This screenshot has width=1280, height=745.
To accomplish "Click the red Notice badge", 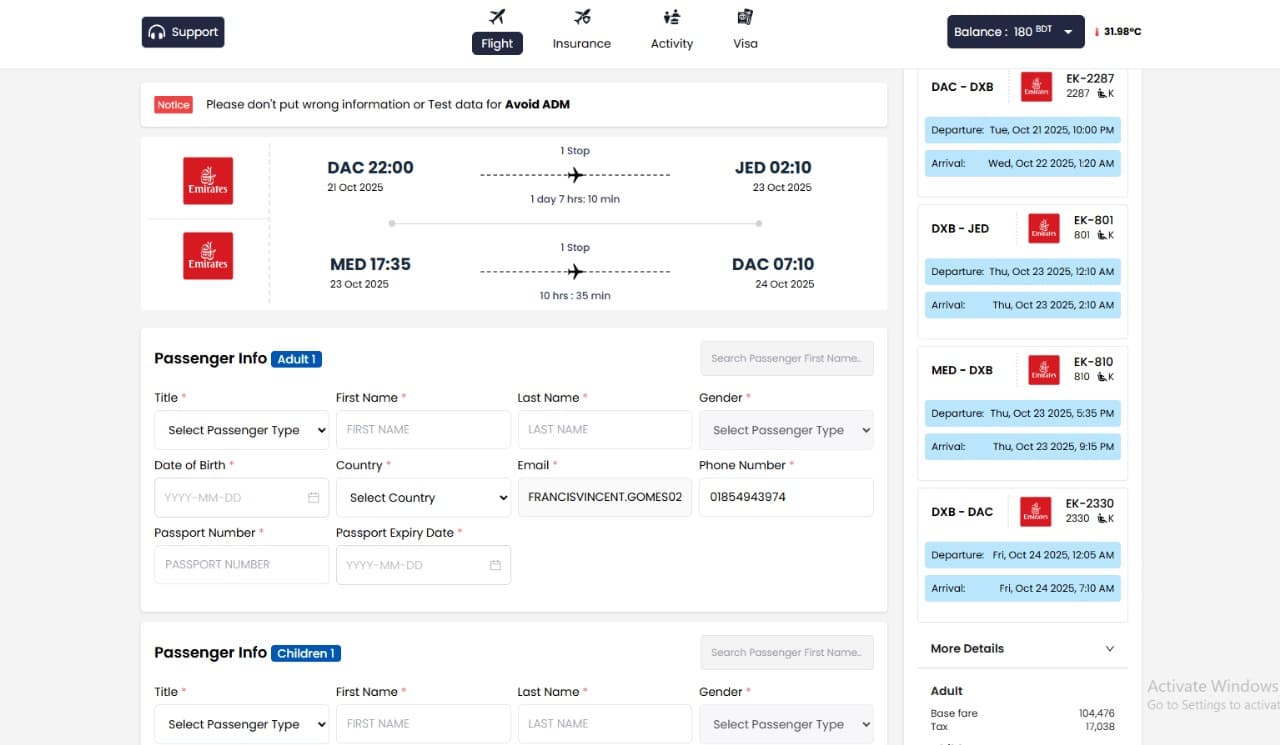I will tap(173, 104).
